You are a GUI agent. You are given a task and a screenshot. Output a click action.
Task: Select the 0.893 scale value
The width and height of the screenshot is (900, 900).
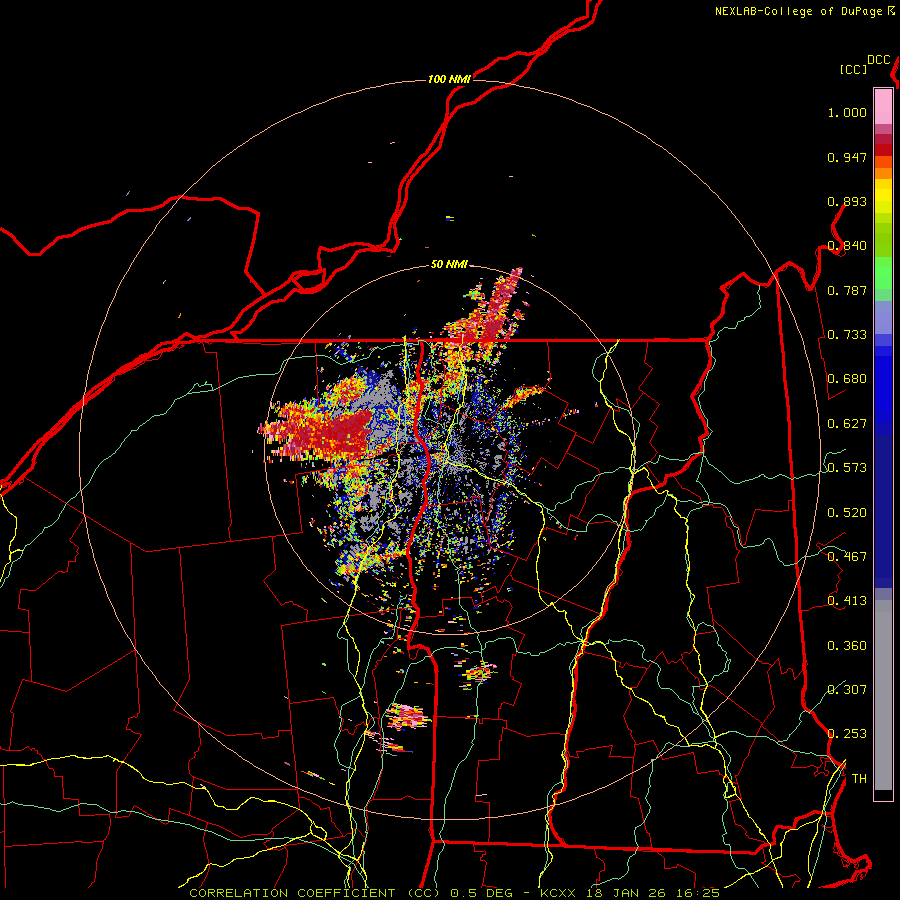pos(847,201)
